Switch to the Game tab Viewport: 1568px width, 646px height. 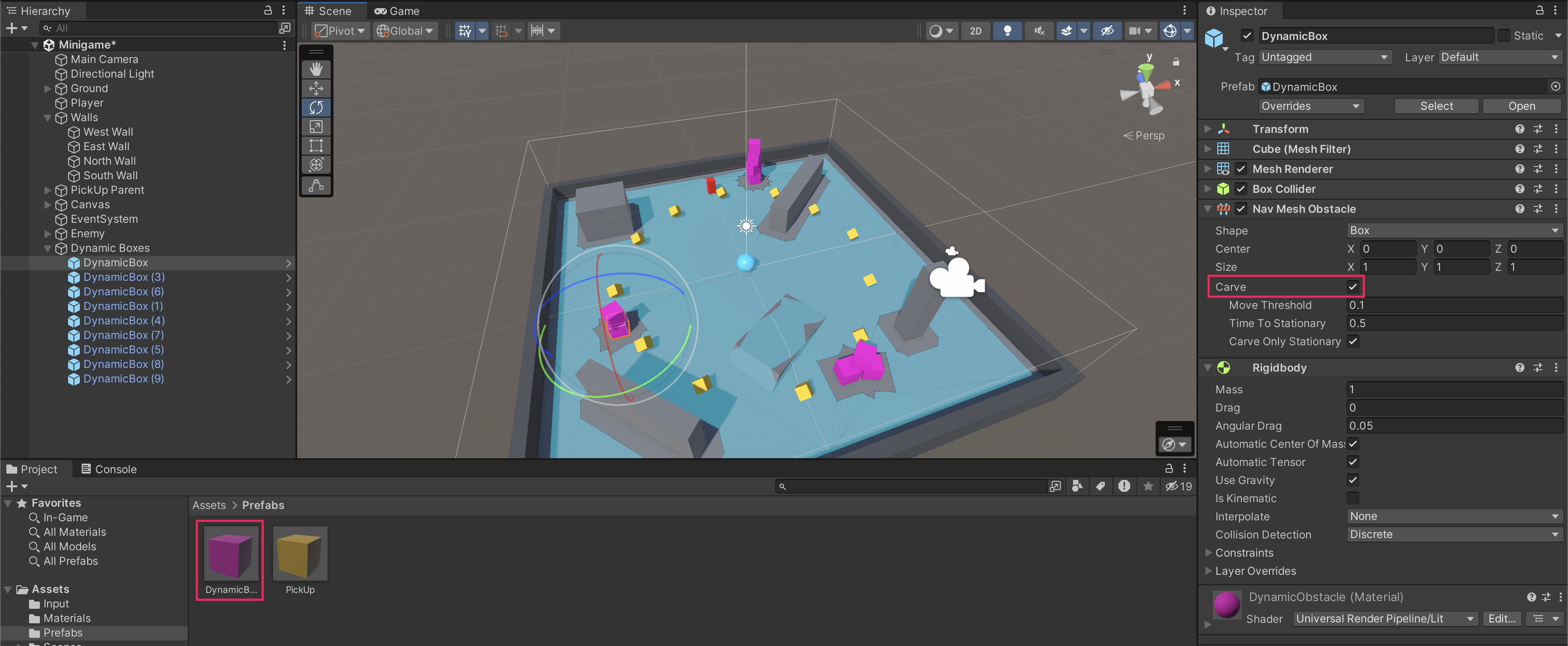point(397,10)
